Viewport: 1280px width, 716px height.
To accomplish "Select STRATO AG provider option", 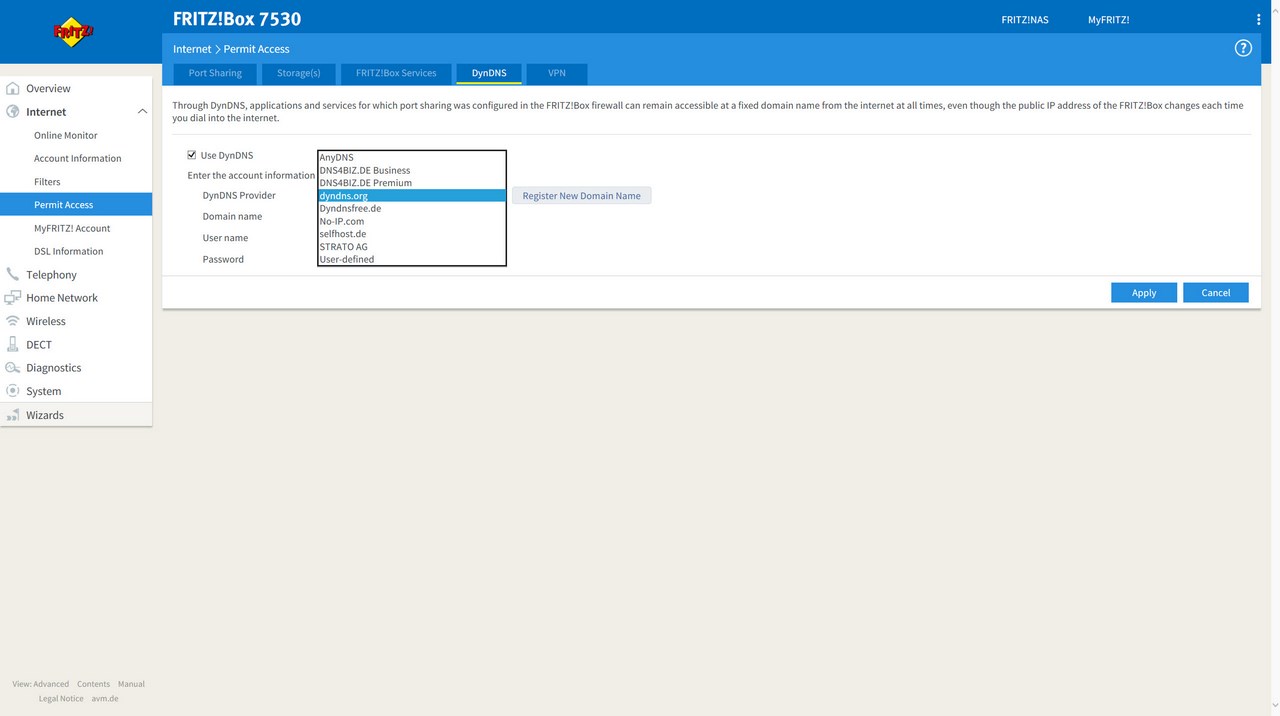I will [412, 246].
